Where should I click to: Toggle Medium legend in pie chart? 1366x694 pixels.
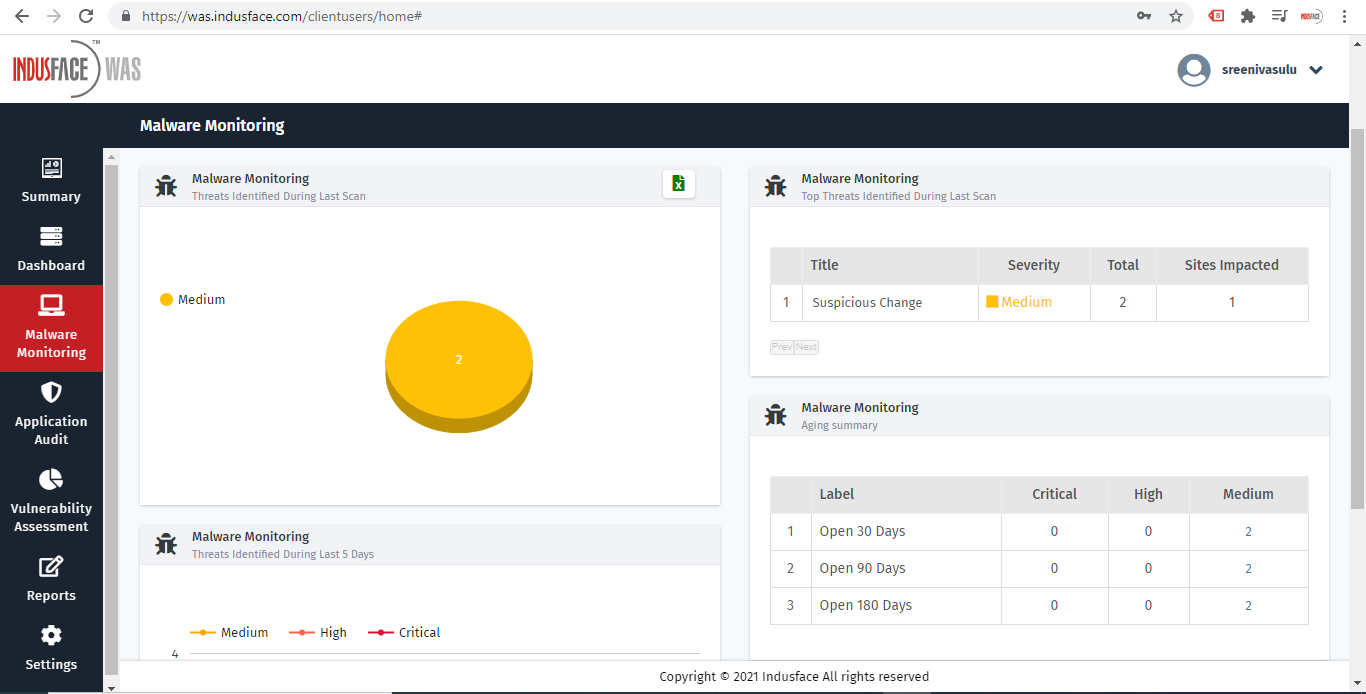[x=193, y=300]
